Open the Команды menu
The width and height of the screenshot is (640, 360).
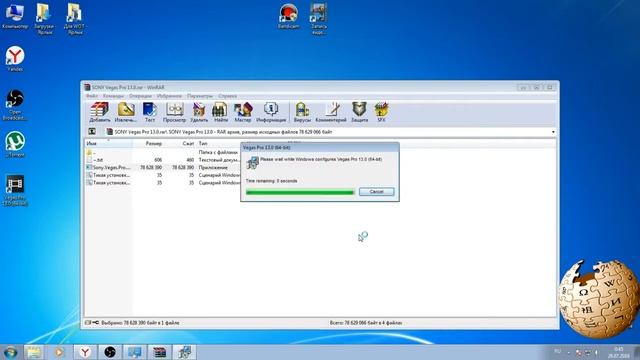[113, 96]
